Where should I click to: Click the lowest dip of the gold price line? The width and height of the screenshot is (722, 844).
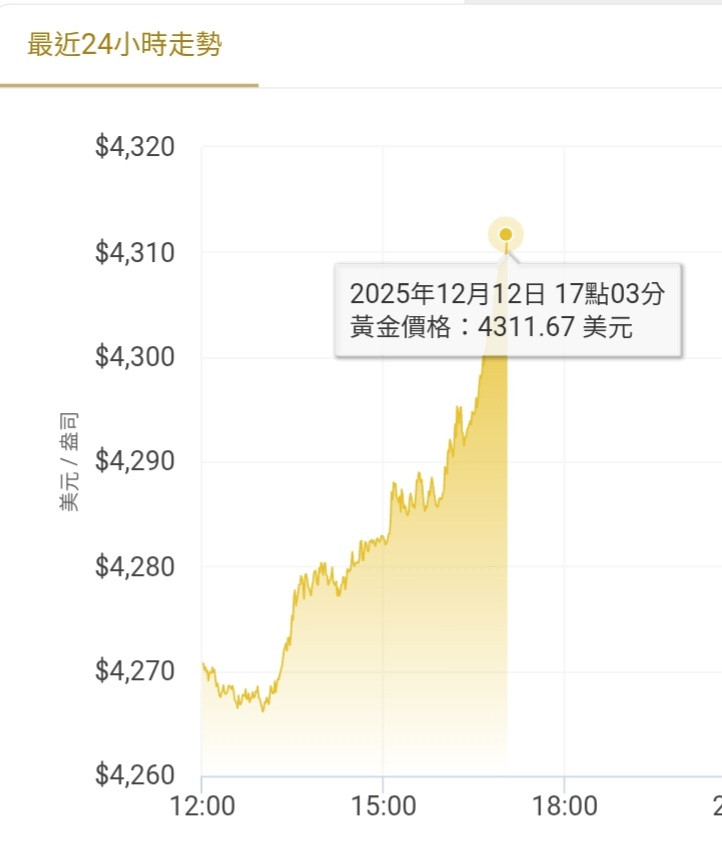click(263, 710)
